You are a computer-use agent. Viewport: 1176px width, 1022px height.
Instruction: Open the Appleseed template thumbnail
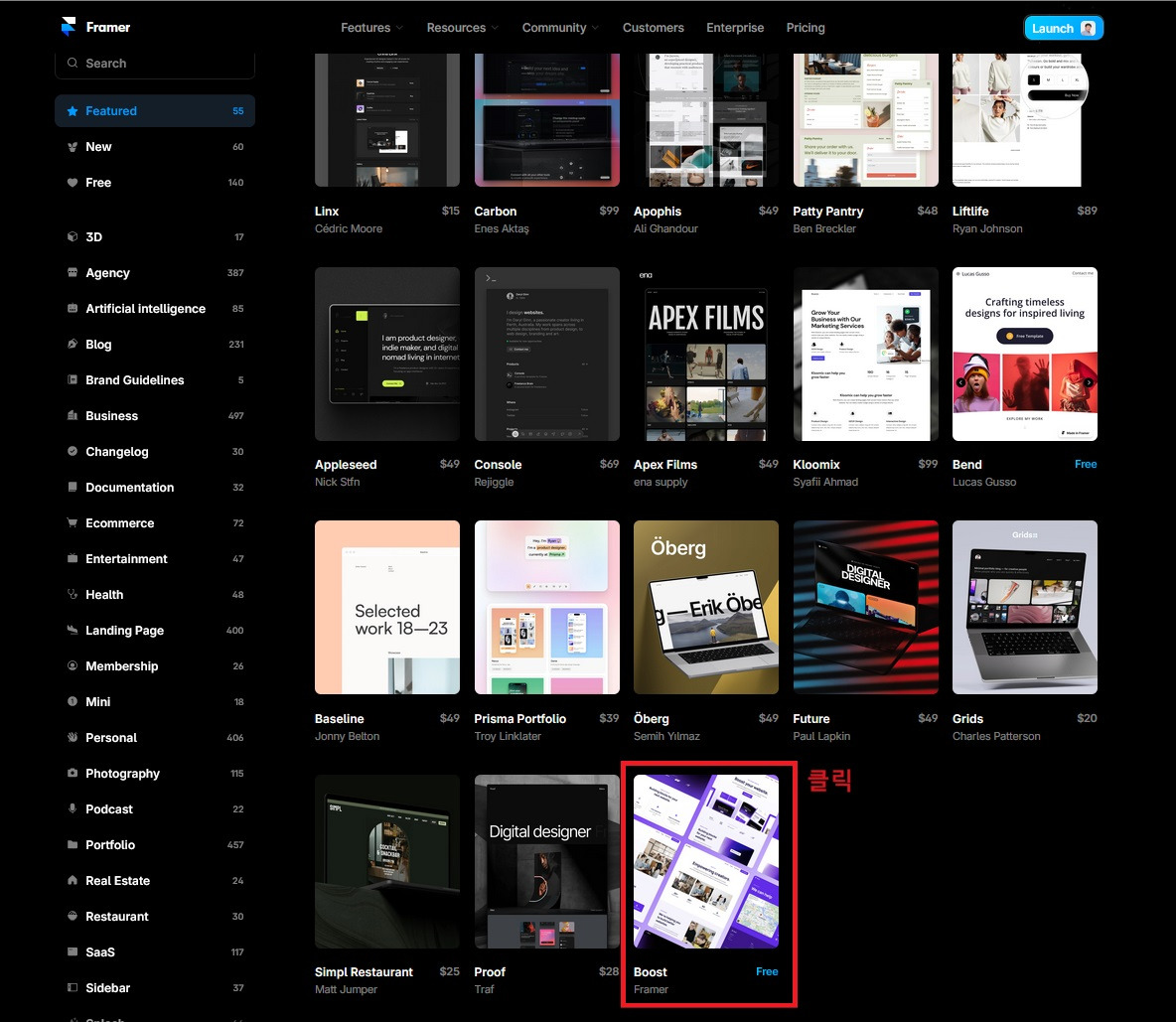point(387,354)
